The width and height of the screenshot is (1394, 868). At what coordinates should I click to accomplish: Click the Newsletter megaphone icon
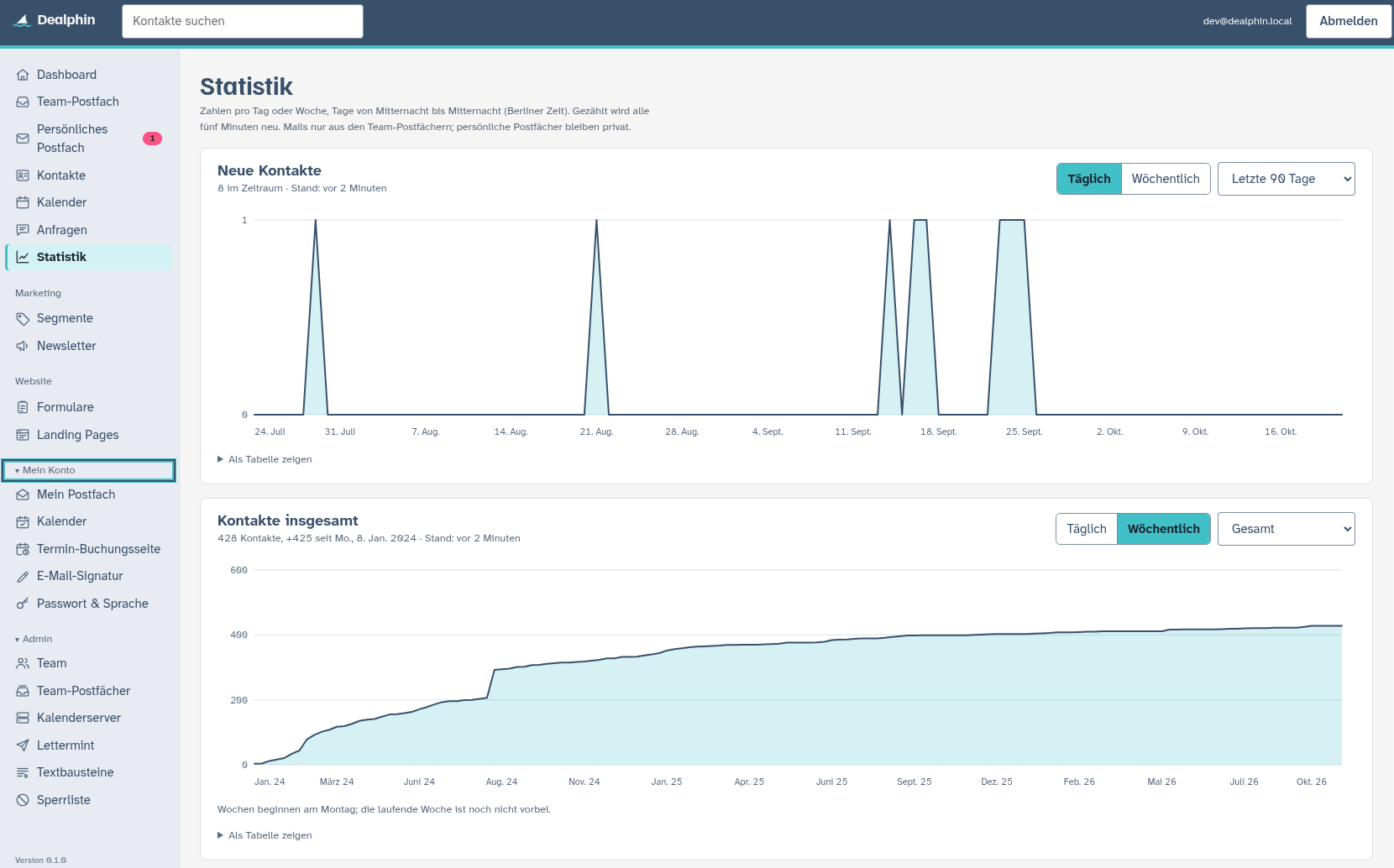[x=23, y=346]
